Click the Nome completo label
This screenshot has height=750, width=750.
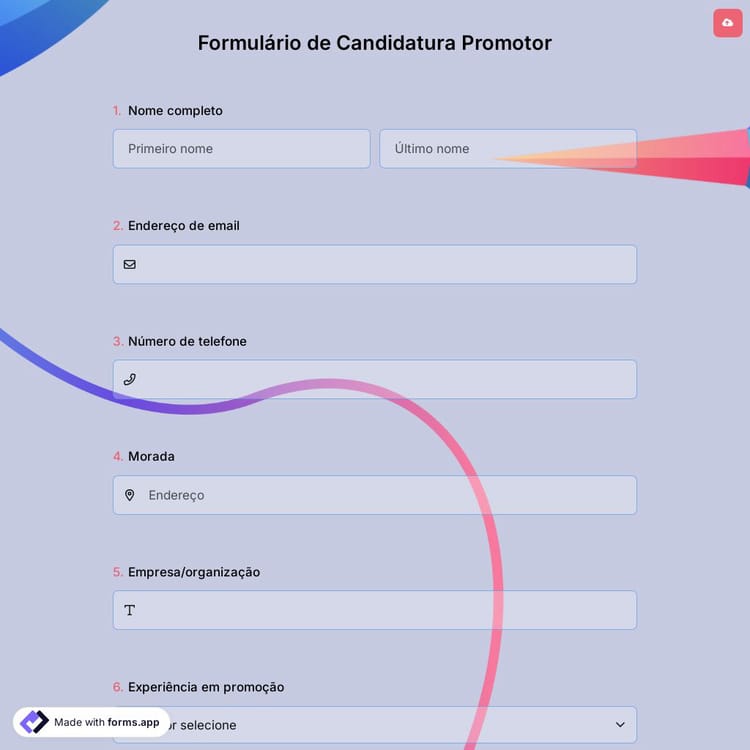(x=175, y=111)
